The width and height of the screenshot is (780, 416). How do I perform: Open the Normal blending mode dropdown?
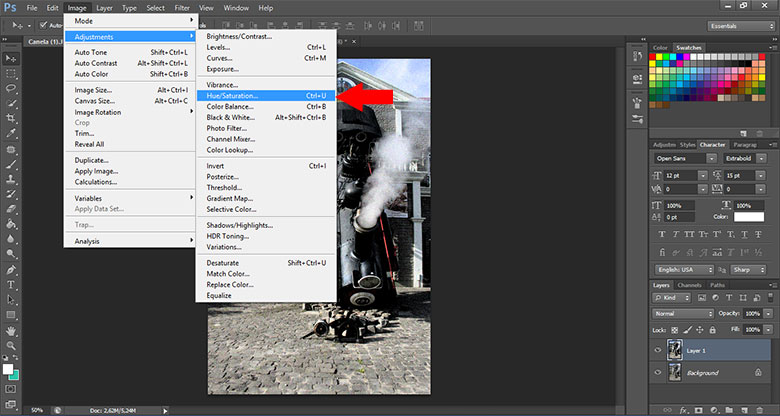pyautogui.click(x=682, y=314)
